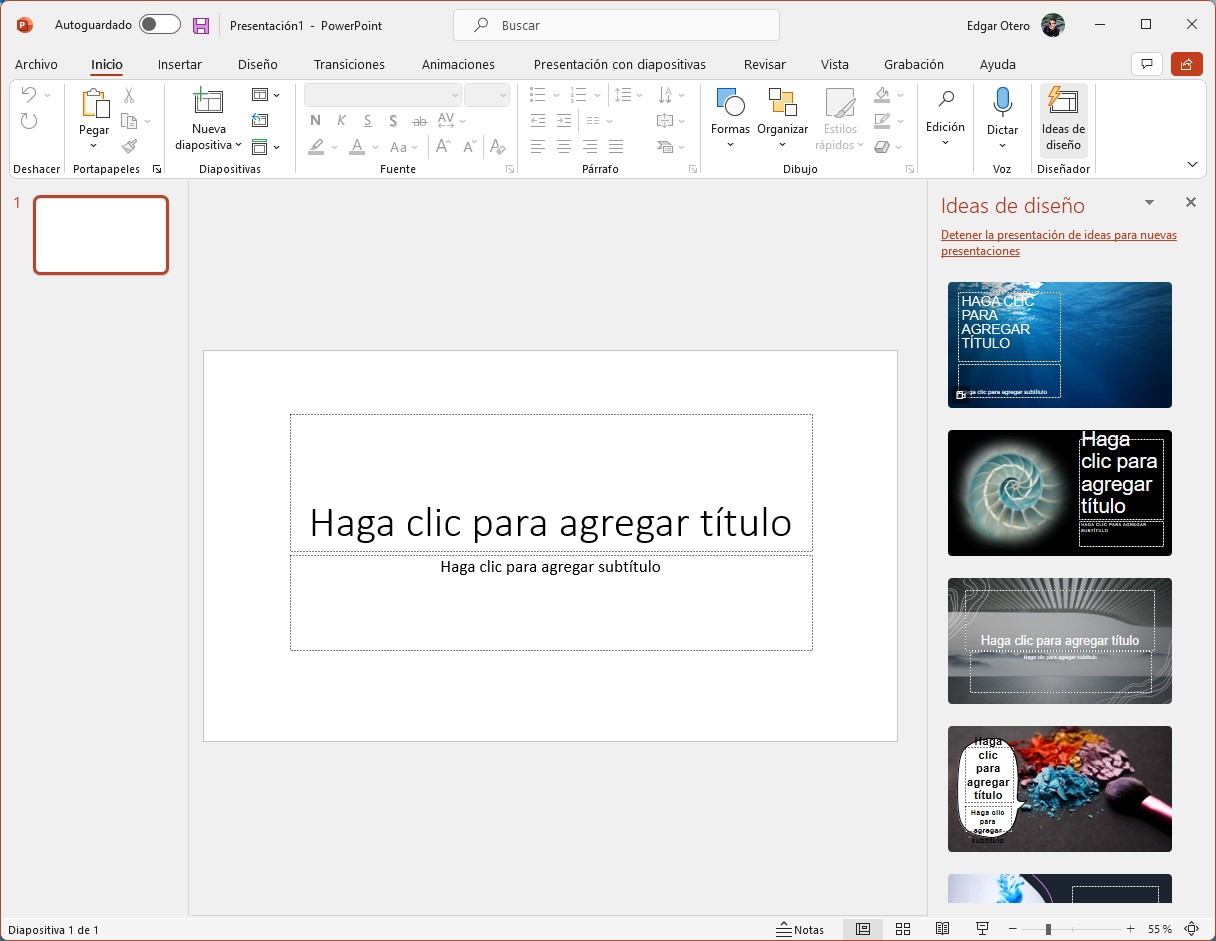Switch to the Transiciones tab
This screenshot has height=941, width=1216.
pos(349,64)
